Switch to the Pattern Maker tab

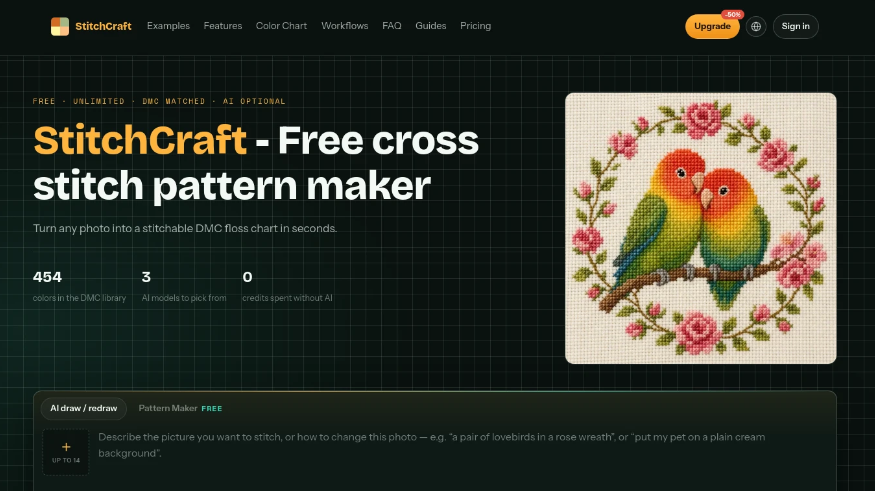pos(180,408)
